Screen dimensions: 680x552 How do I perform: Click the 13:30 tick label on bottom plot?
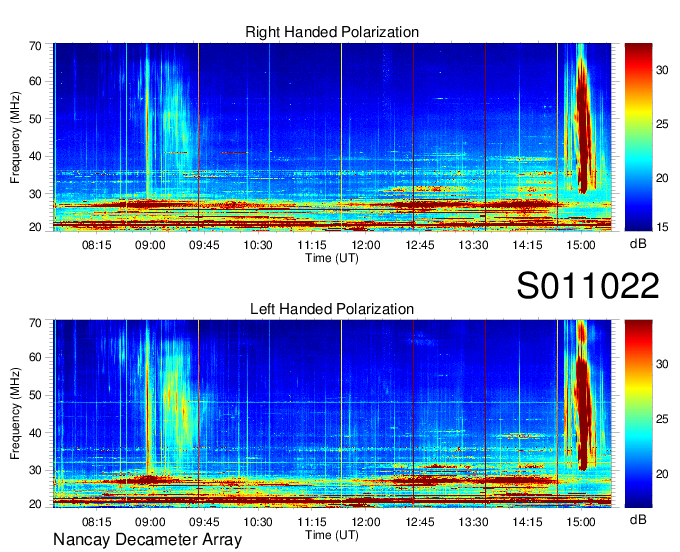pyautogui.click(x=474, y=522)
